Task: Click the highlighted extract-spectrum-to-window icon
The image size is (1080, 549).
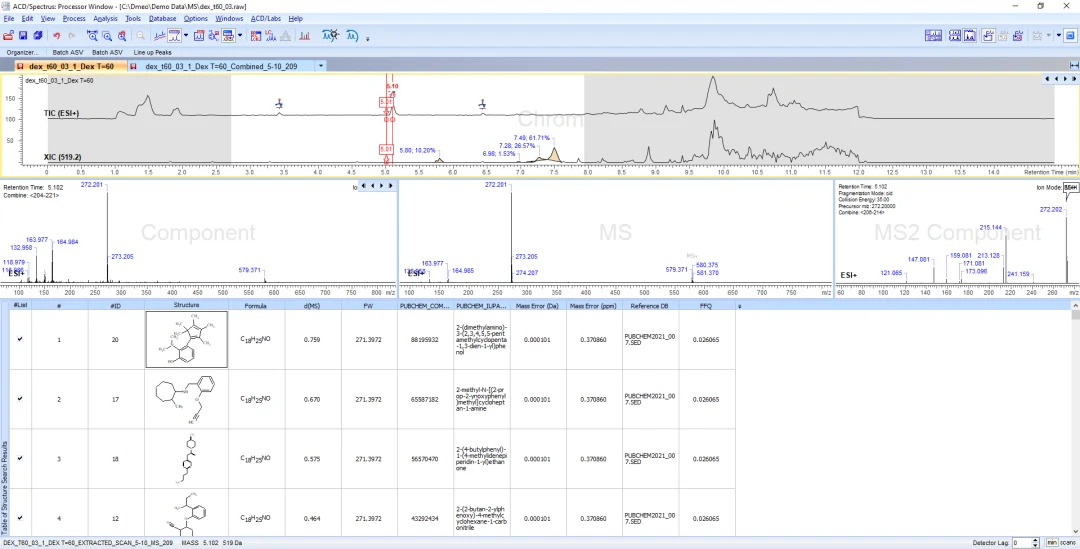Action: click(988, 35)
